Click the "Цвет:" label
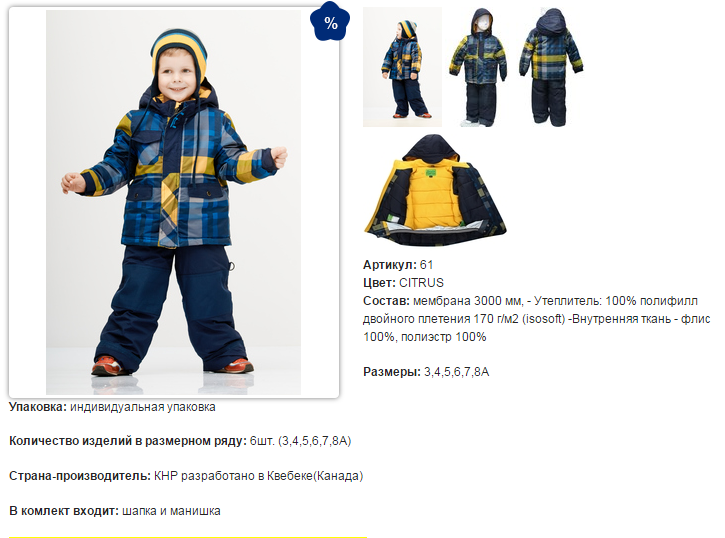Image resolution: width=725 pixels, height=538 pixels. [379, 283]
